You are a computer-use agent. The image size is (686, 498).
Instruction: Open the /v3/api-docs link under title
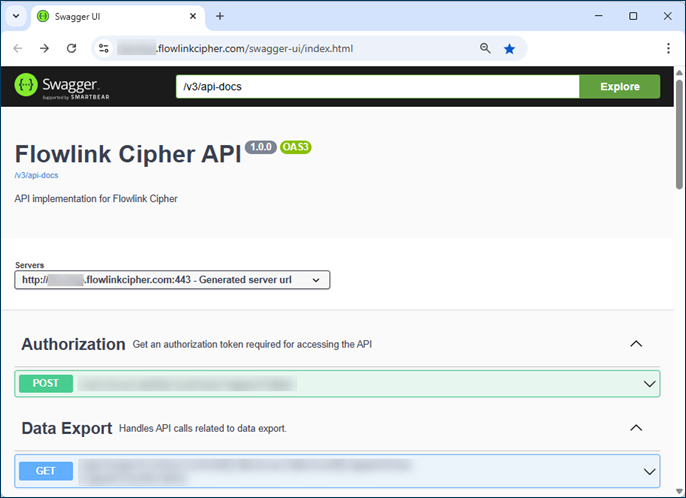(x=36, y=175)
